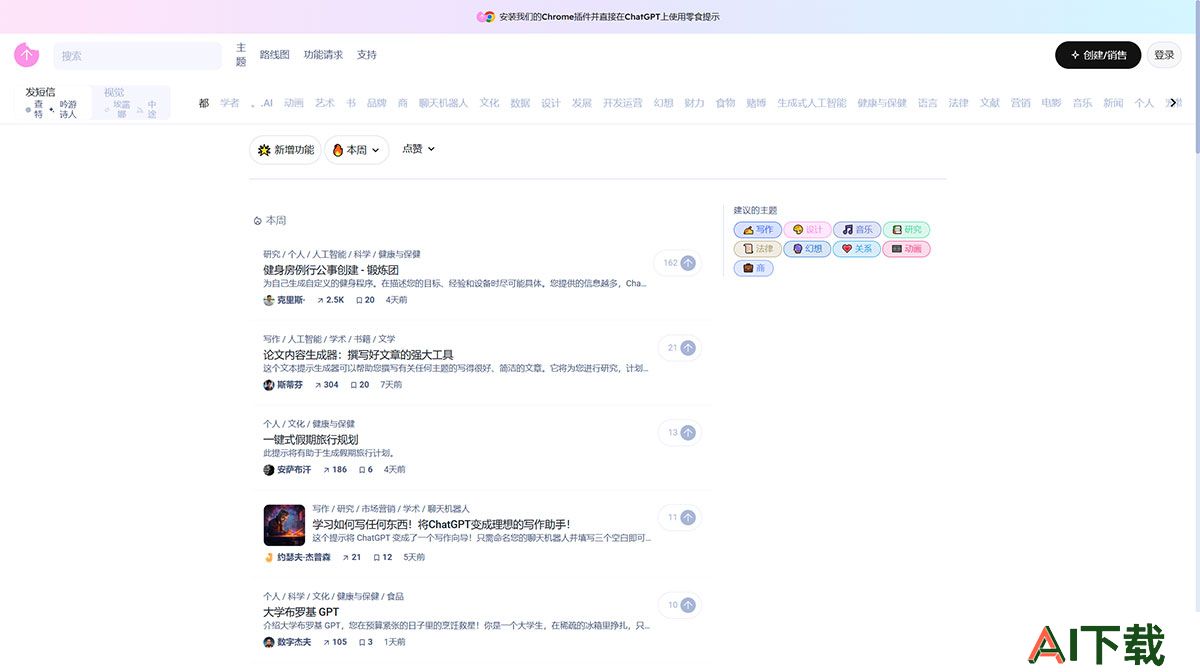This screenshot has width=1200, height=672.
Task: Open author avatar 数字杰夫
Action: pos(269,642)
